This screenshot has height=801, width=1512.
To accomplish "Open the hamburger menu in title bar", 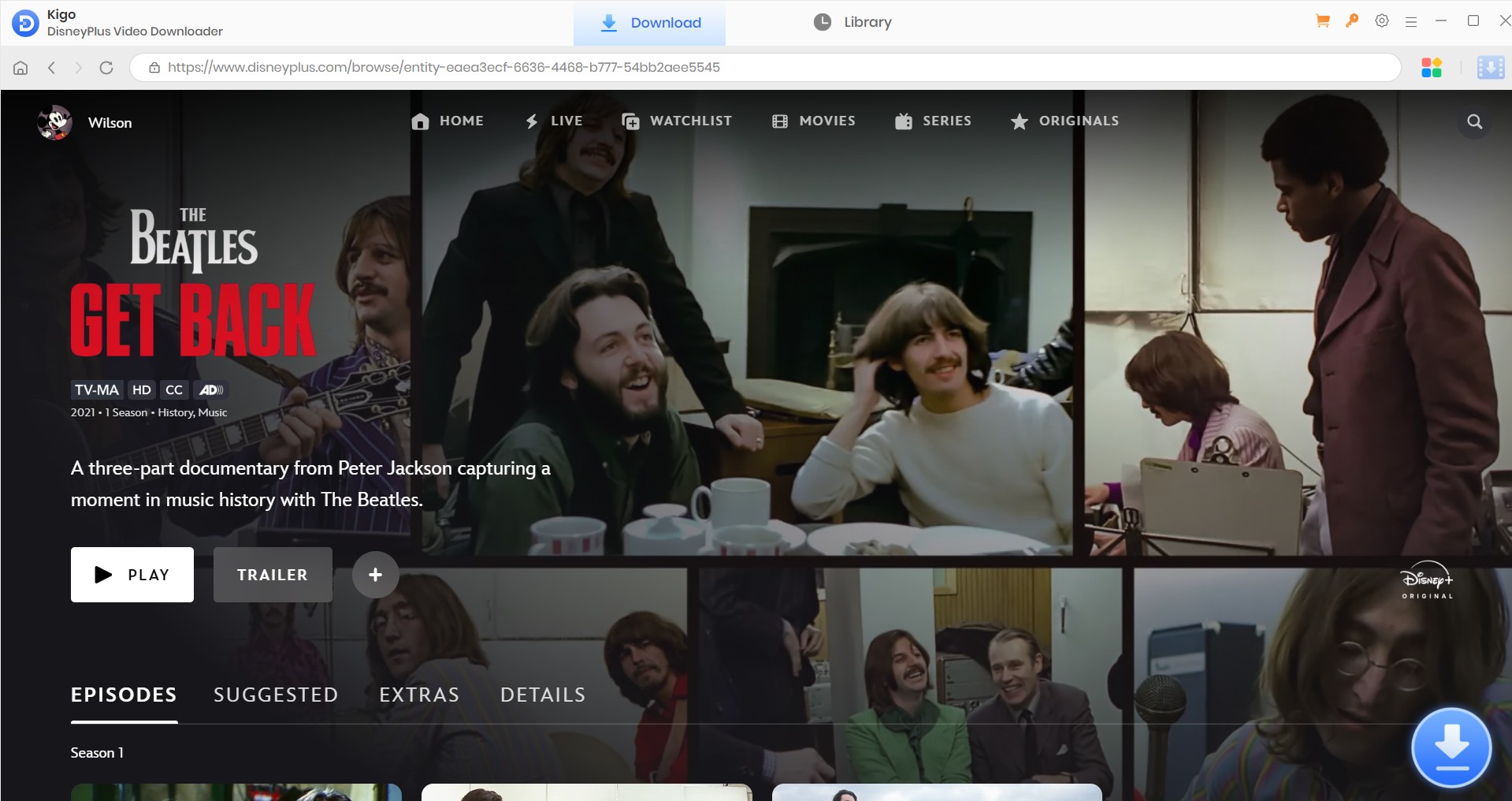I will tap(1411, 22).
